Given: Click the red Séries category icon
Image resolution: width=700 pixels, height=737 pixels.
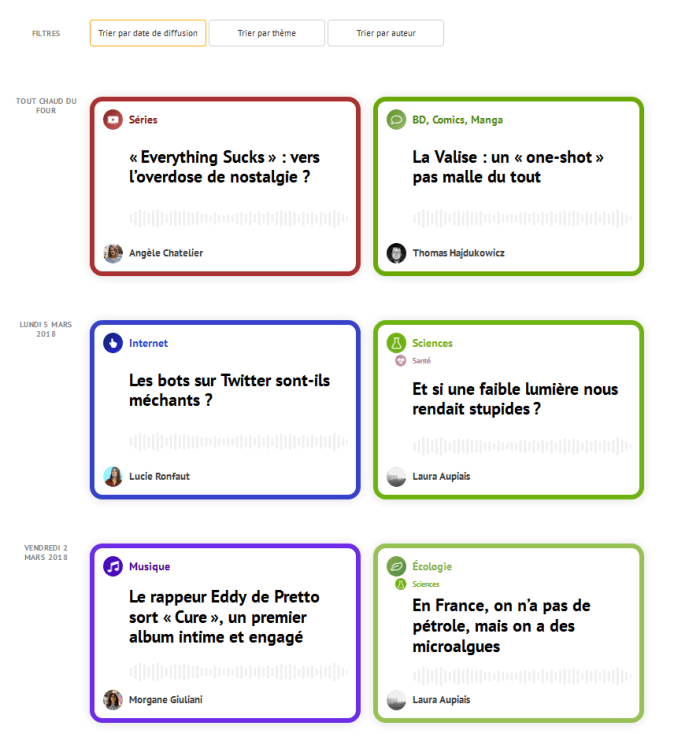Looking at the screenshot, I should click(113, 120).
